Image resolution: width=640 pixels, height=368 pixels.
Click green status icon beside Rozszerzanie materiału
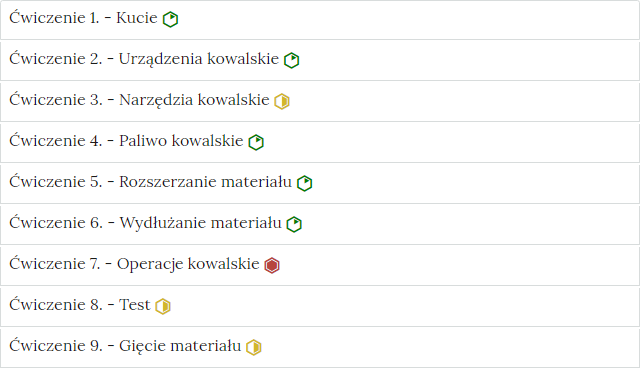(304, 183)
